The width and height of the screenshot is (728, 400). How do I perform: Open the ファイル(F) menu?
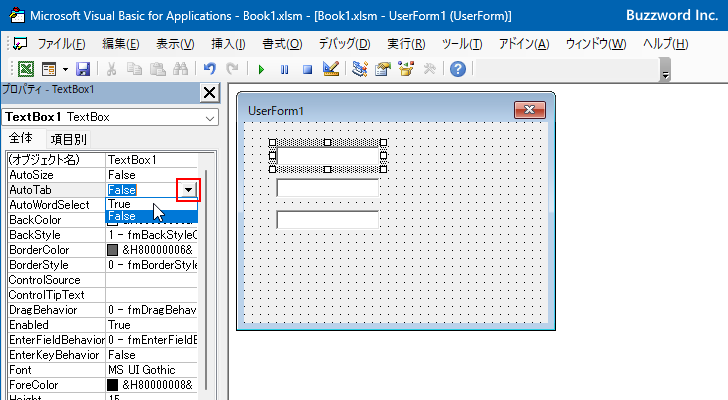(x=61, y=44)
